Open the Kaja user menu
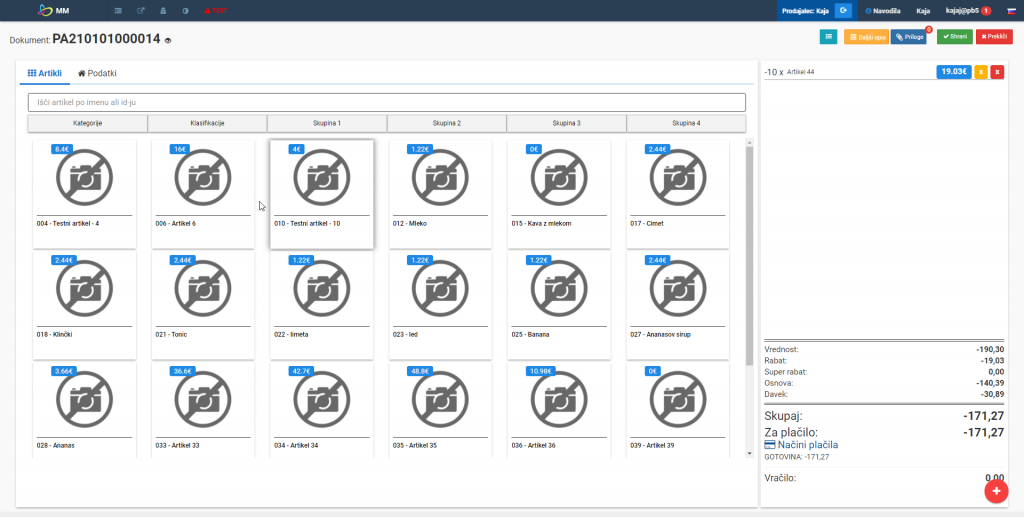Image resolution: width=1024 pixels, height=517 pixels. pos(923,10)
